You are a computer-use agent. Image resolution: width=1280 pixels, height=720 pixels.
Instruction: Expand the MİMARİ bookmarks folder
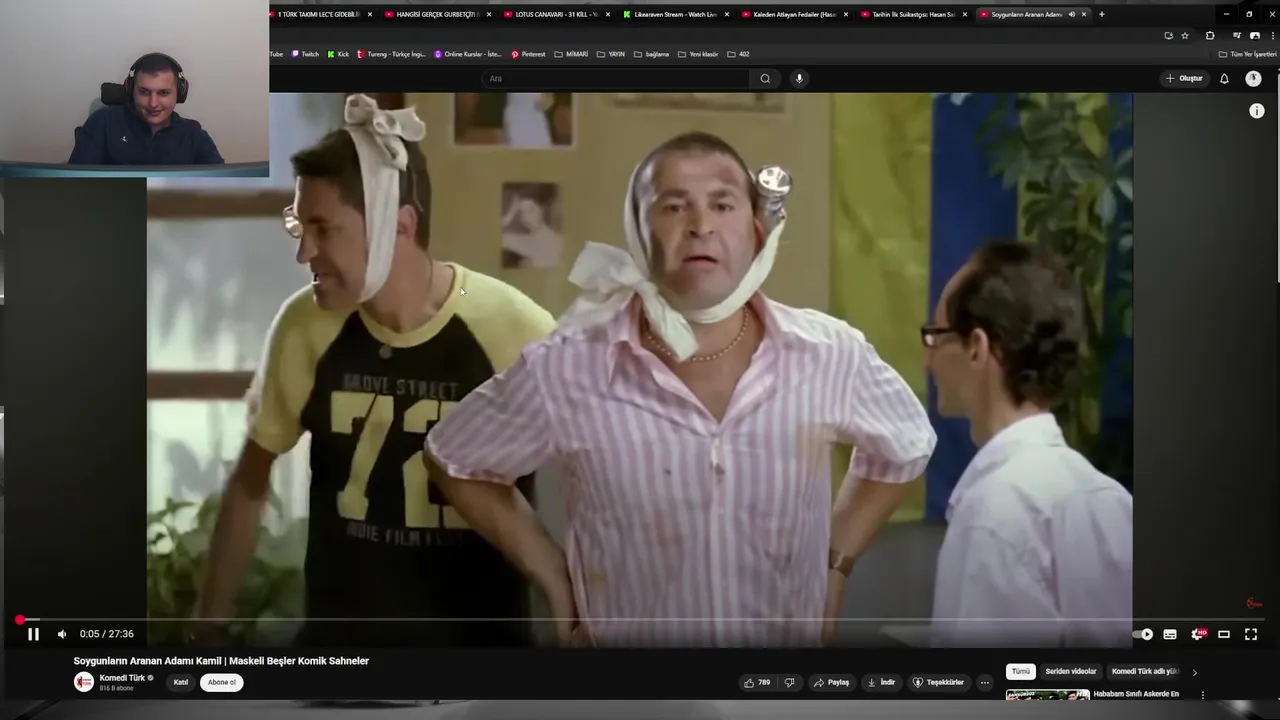(x=571, y=54)
